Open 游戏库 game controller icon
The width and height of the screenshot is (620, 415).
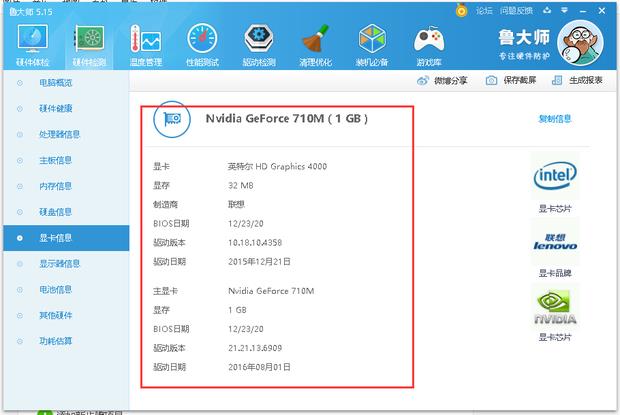coord(430,42)
